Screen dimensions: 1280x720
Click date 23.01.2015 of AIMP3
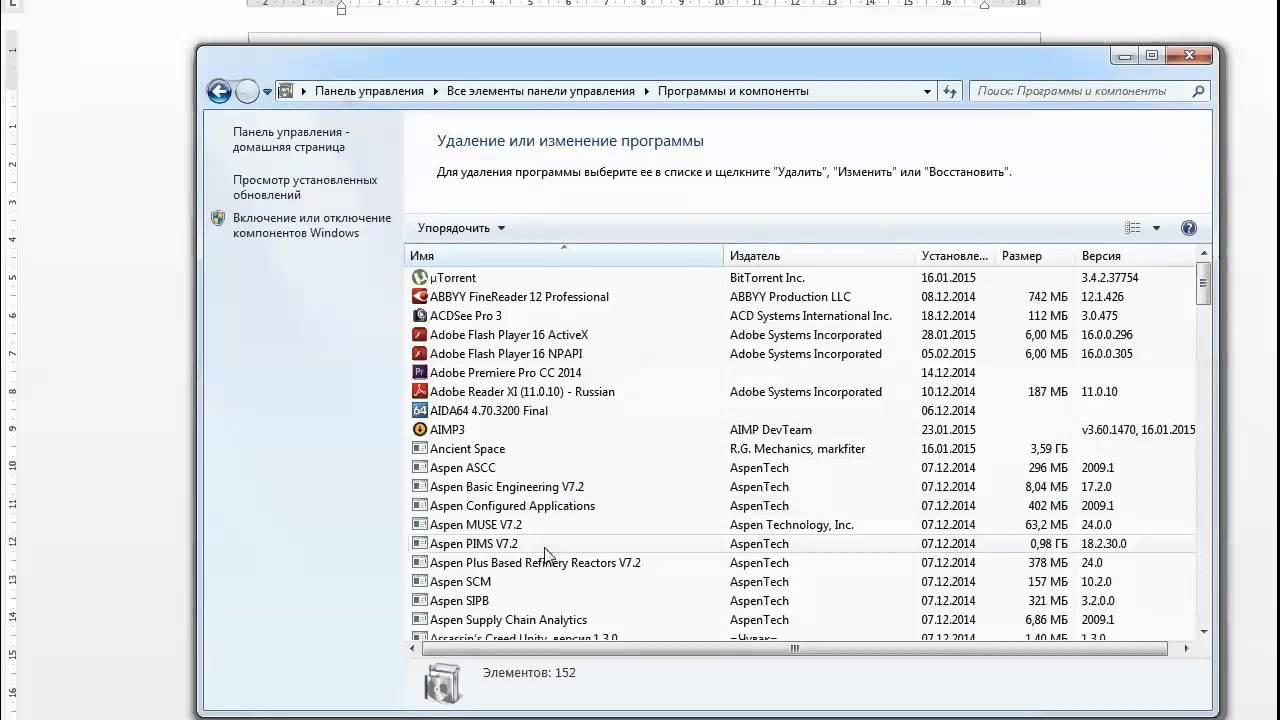[948, 429]
